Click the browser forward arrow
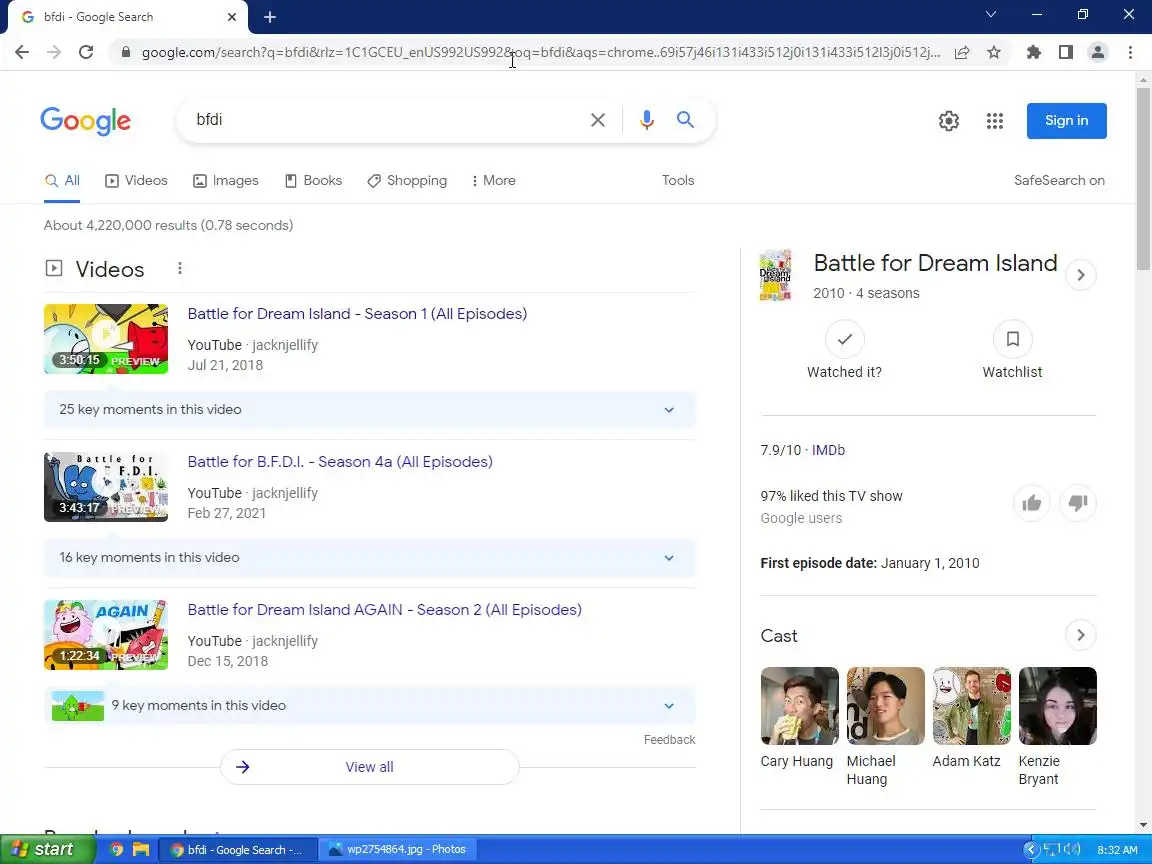1152x864 pixels. 54,52
